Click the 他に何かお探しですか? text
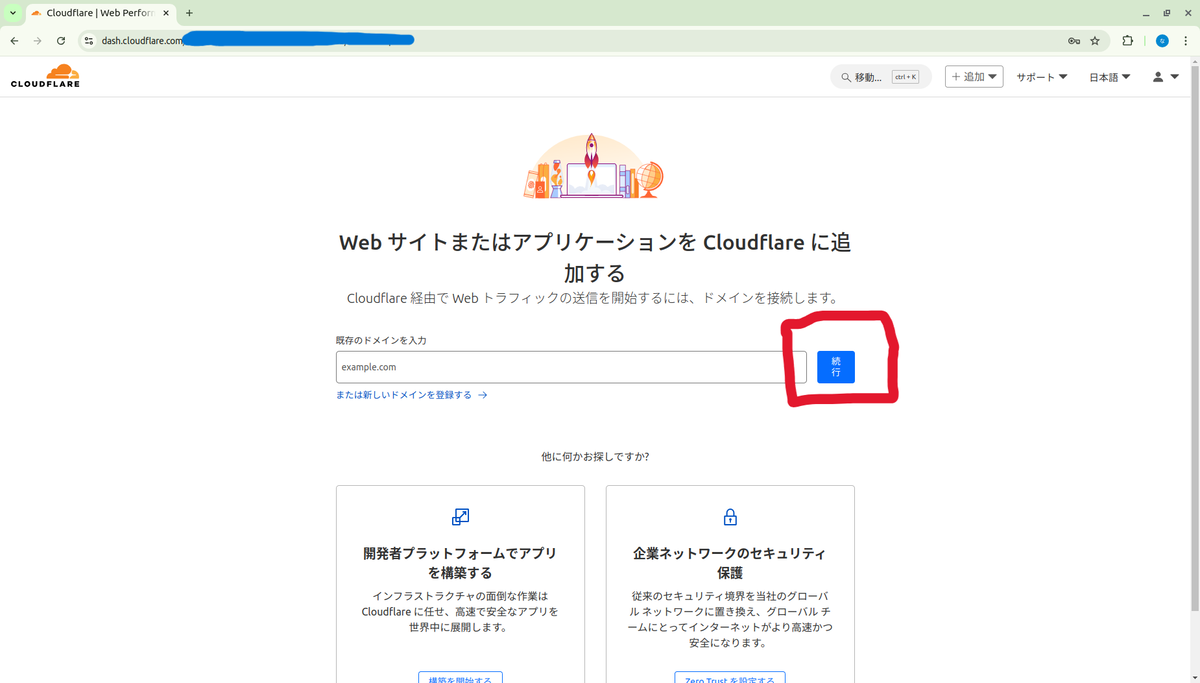The image size is (1200, 683). [595, 456]
